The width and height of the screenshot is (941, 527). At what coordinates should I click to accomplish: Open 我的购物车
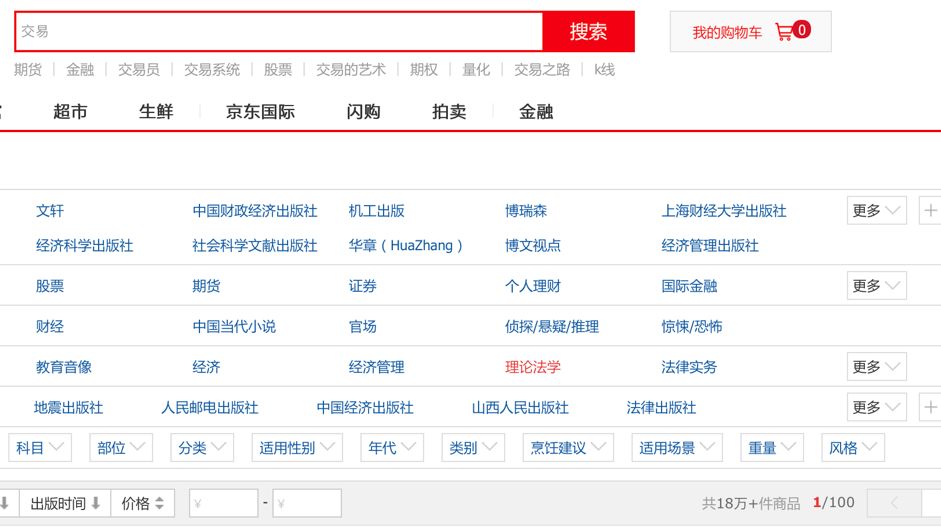pyautogui.click(x=750, y=32)
